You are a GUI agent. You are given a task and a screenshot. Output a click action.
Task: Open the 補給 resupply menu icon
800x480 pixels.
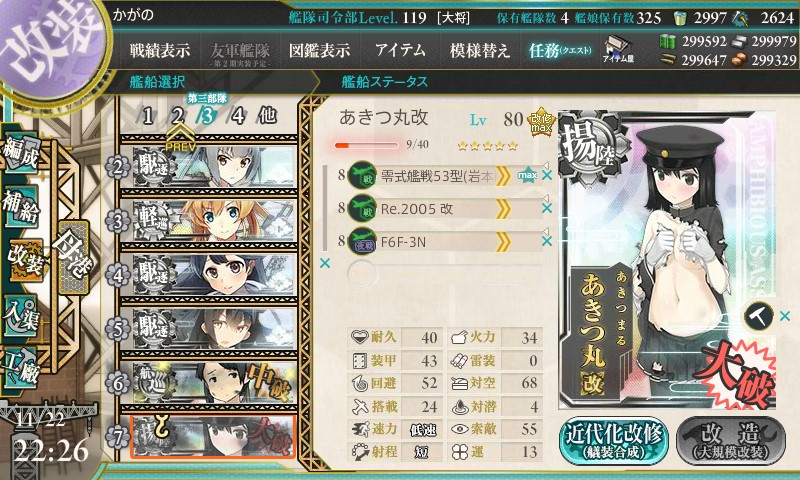coord(20,207)
